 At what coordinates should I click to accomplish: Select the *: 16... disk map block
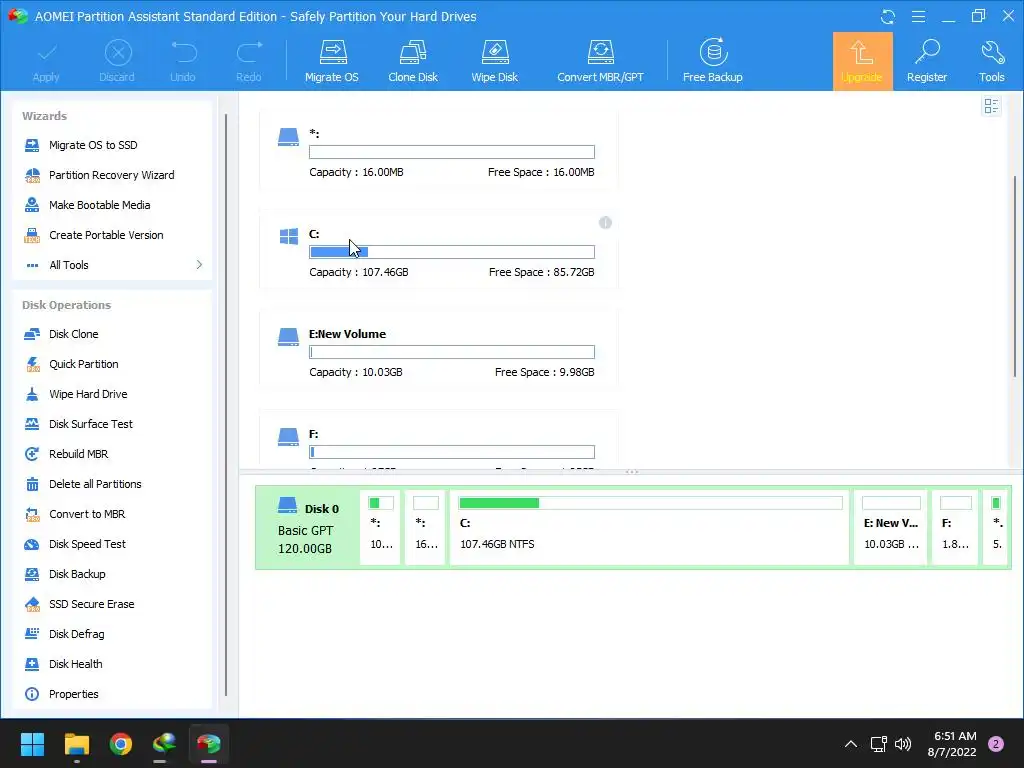coord(426,528)
